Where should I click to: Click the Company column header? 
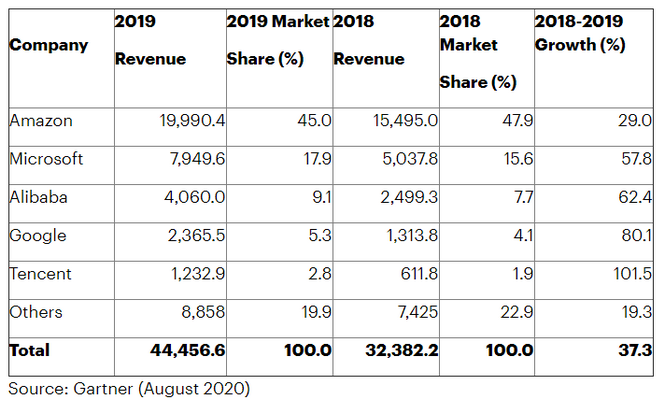pyautogui.click(x=48, y=45)
